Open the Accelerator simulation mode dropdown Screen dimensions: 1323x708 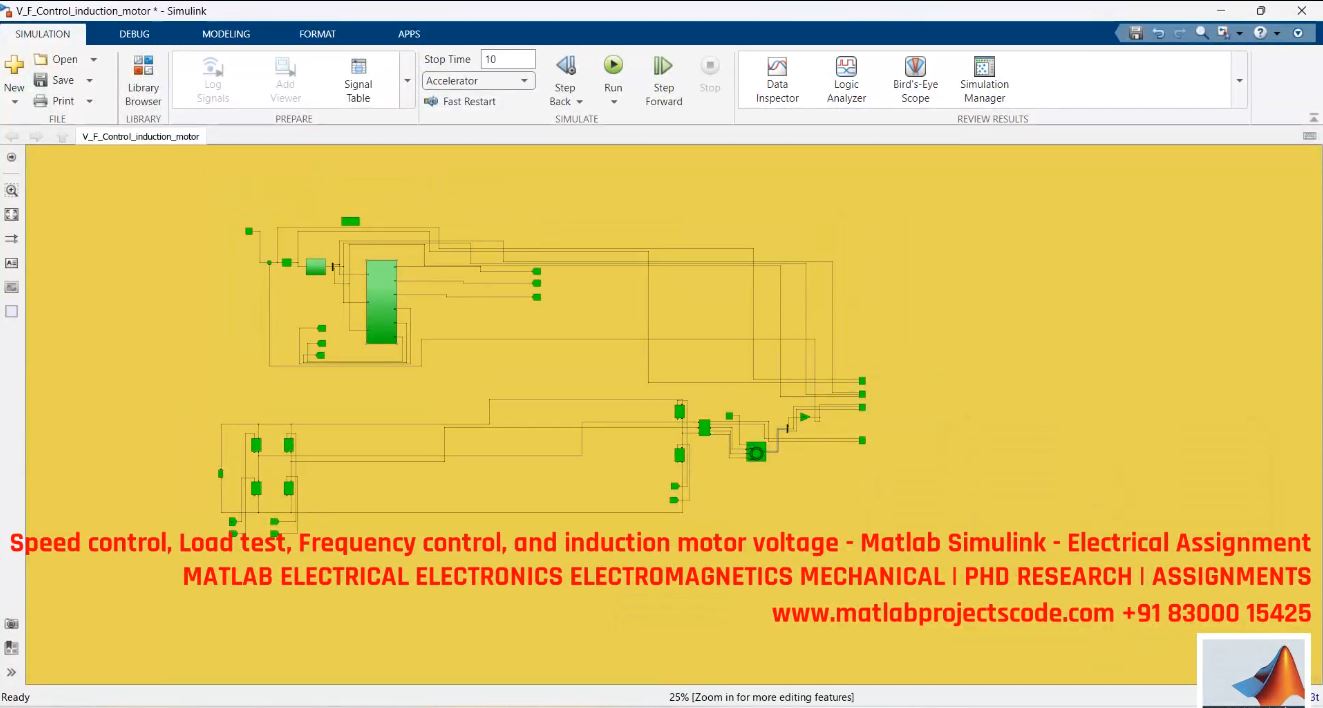point(478,81)
